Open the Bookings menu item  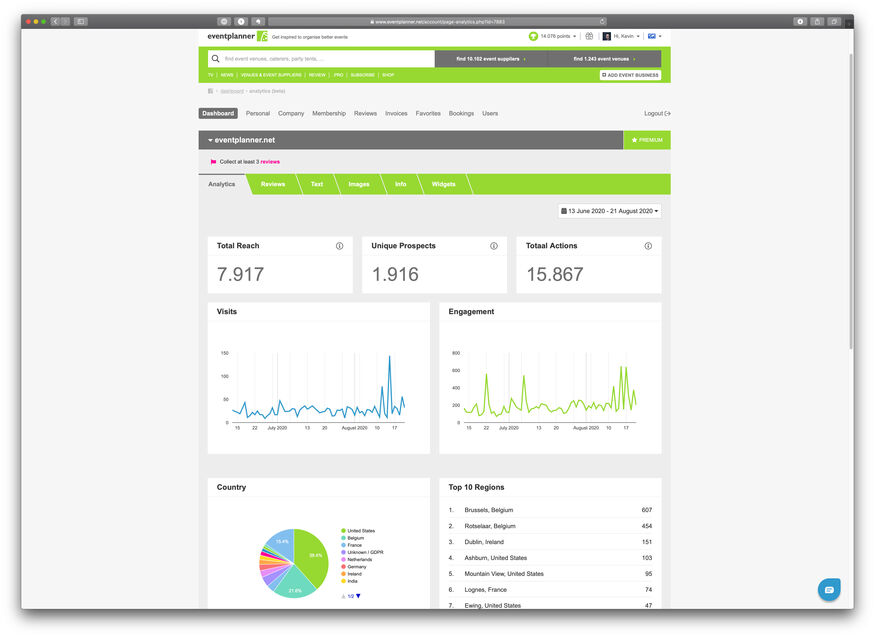click(461, 113)
